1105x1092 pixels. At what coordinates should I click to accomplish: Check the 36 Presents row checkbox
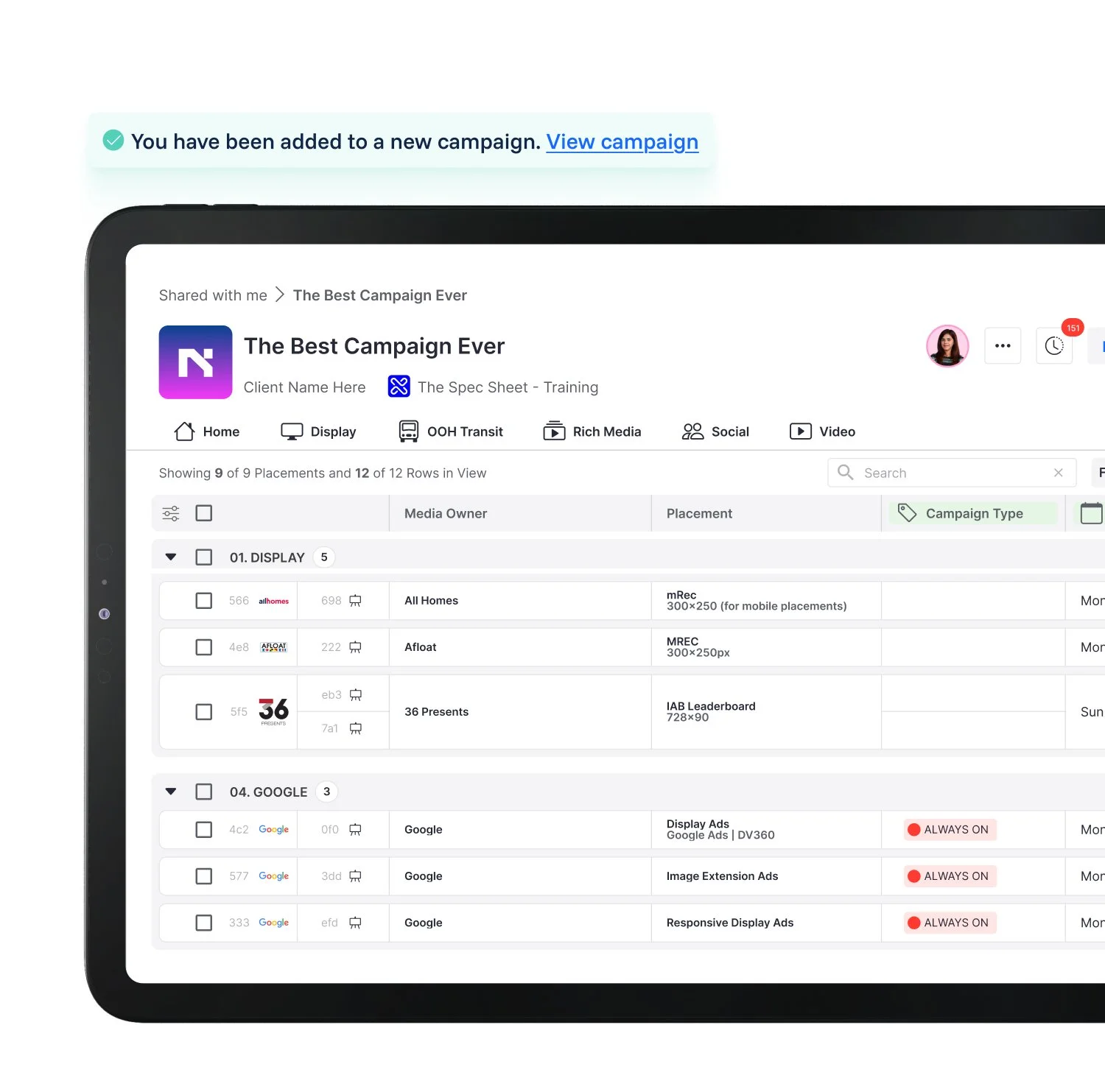click(204, 712)
